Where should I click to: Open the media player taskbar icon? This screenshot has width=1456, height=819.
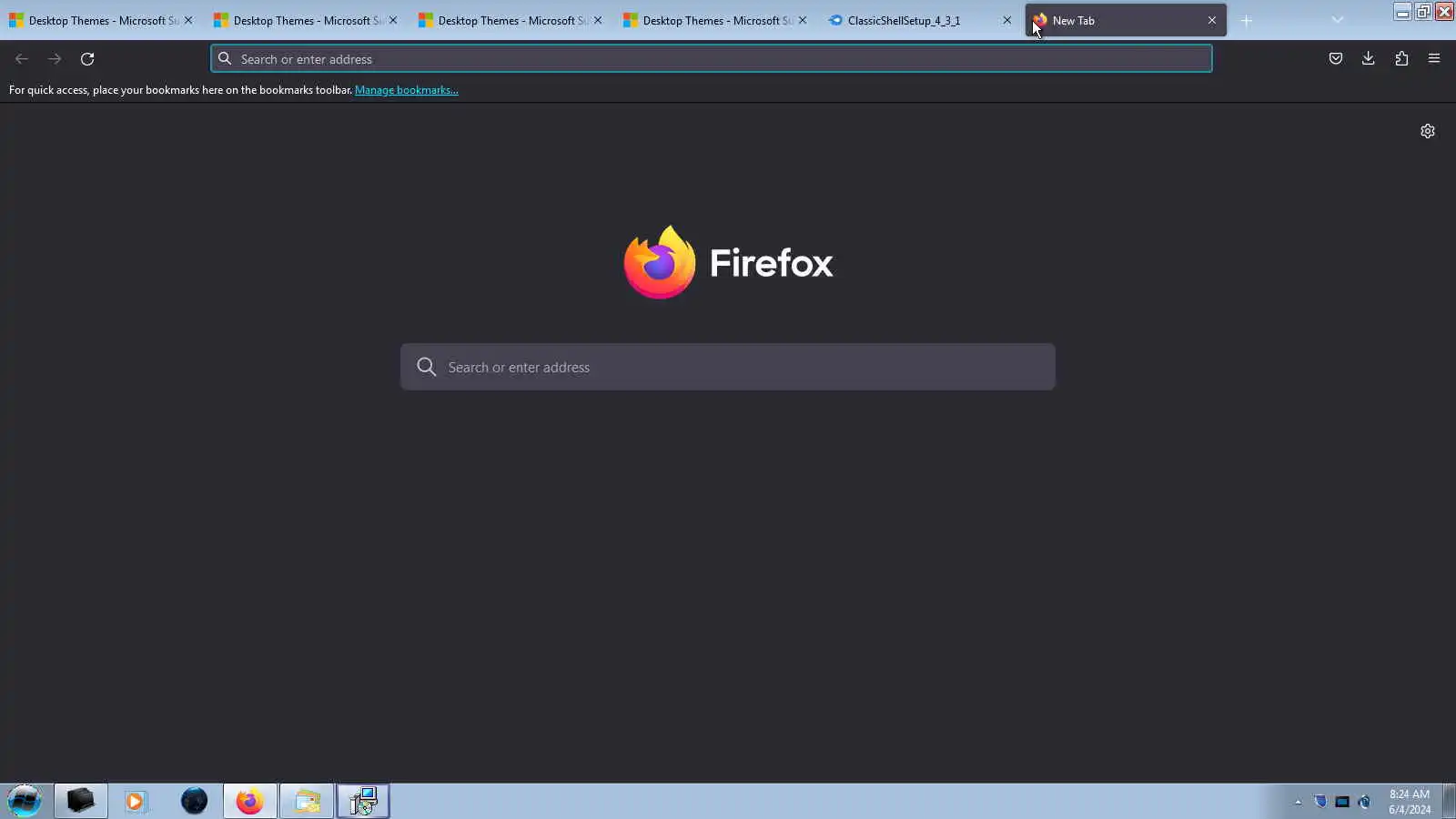click(x=136, y=801)
